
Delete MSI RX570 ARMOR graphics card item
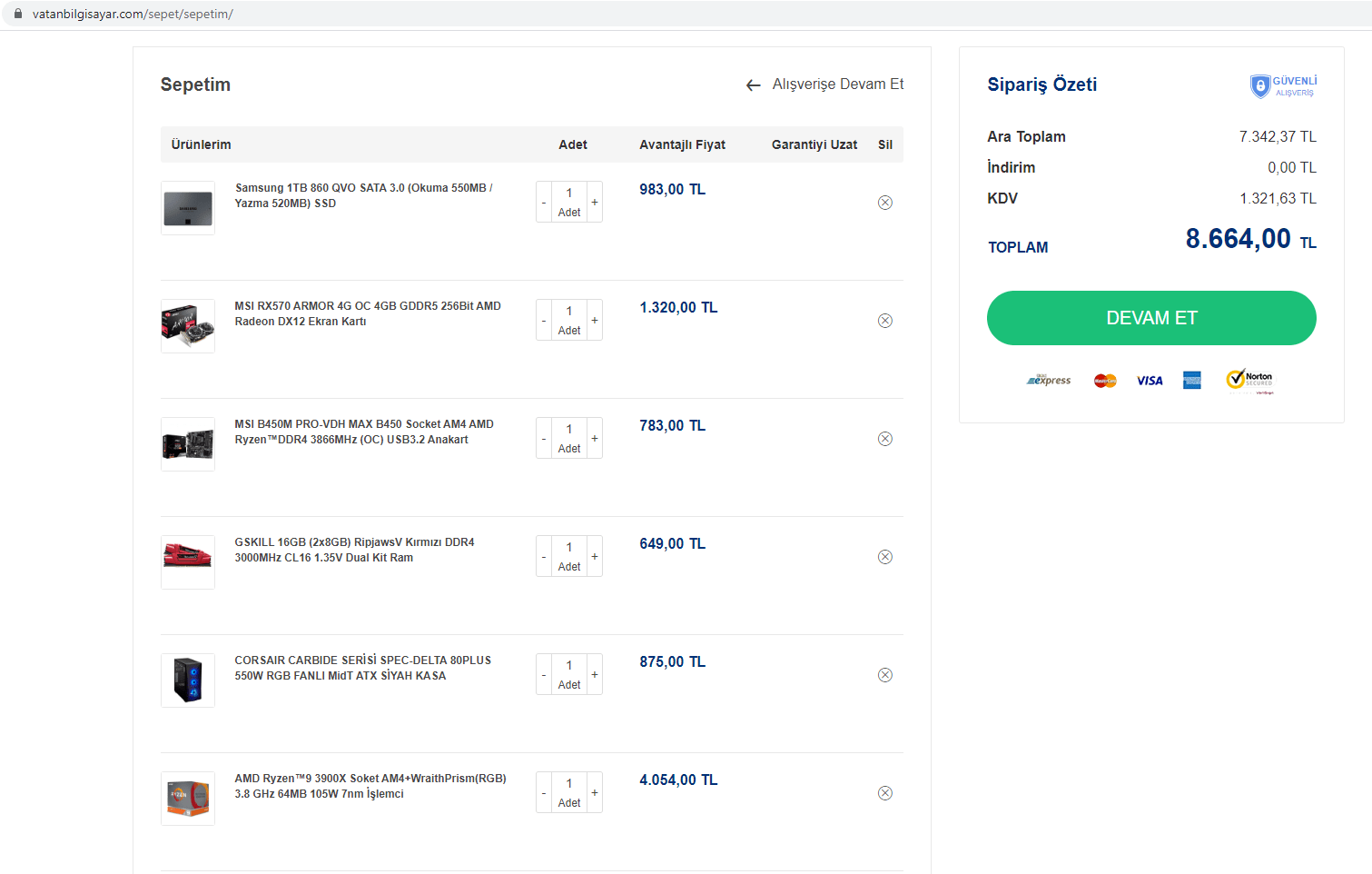pyautogui.click(x=885, y=321)
